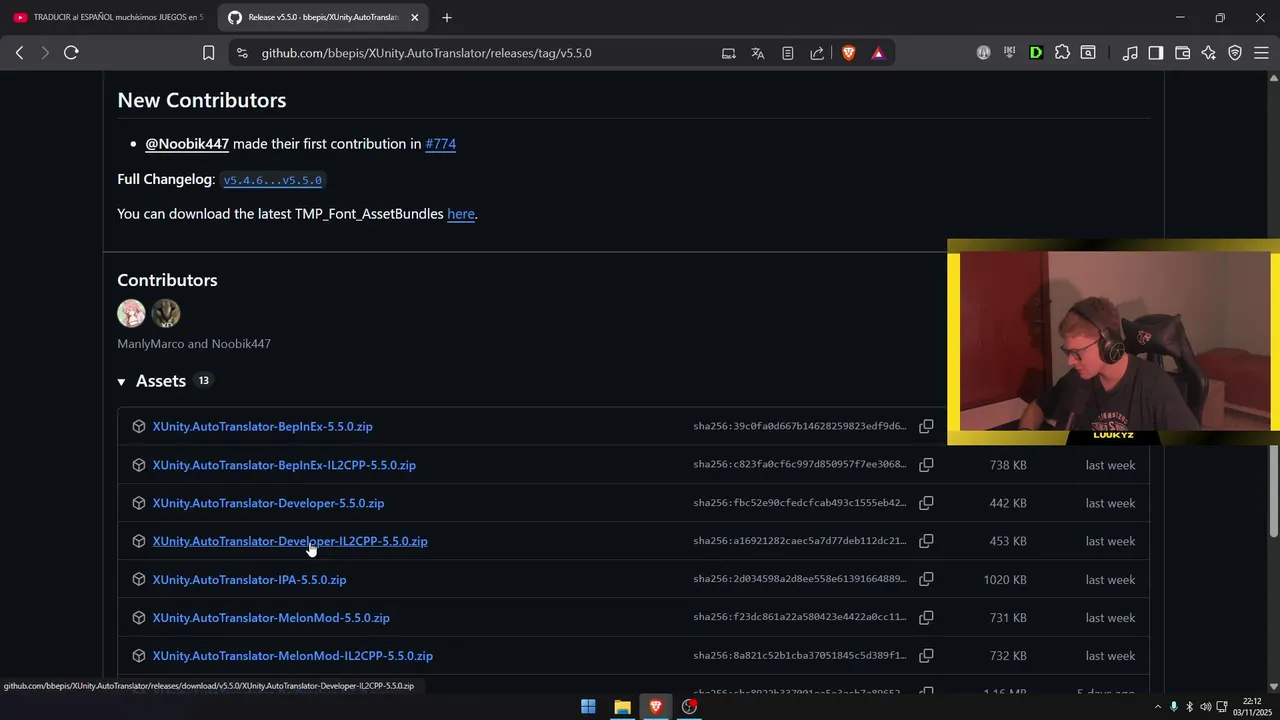Close the Release v5.5.0 tab
This screenshot has width=1280, height=720.
click(415, 17)
